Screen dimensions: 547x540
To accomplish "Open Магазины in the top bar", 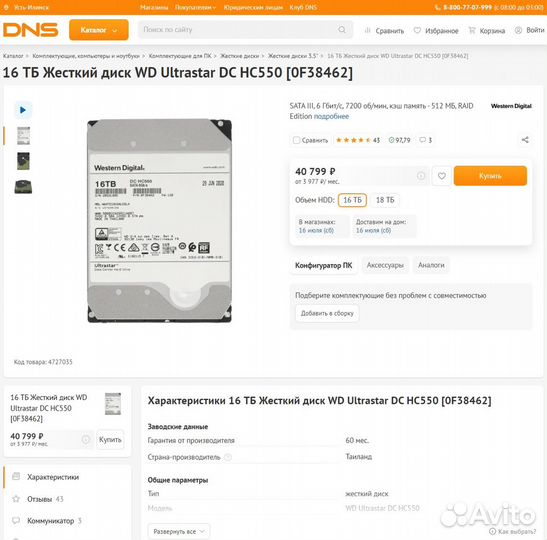I will click(x=154, y=7).
